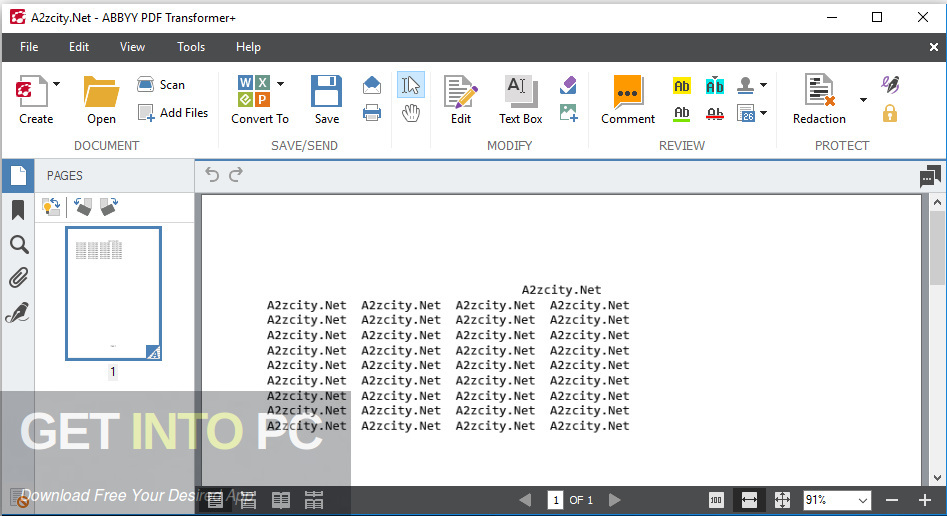Toggle fit page best-fit view
Viewport: 947px width, 516px height.
click(782, 500)
